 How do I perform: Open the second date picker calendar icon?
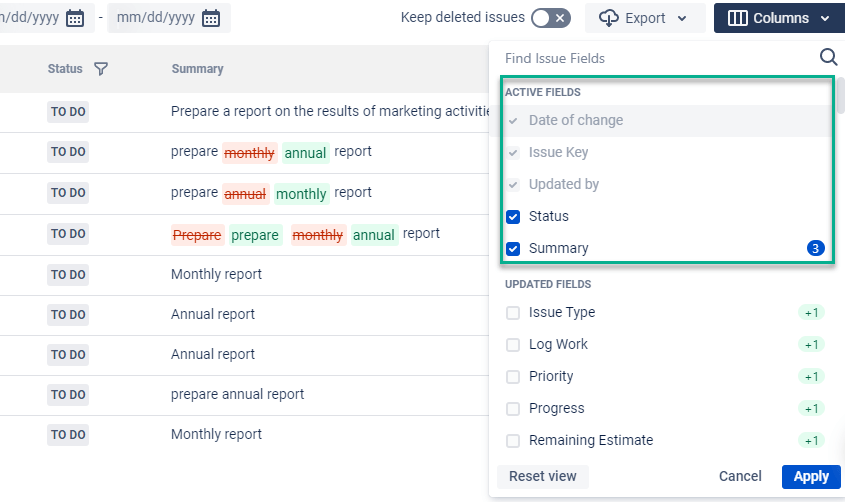coord(211,18)
